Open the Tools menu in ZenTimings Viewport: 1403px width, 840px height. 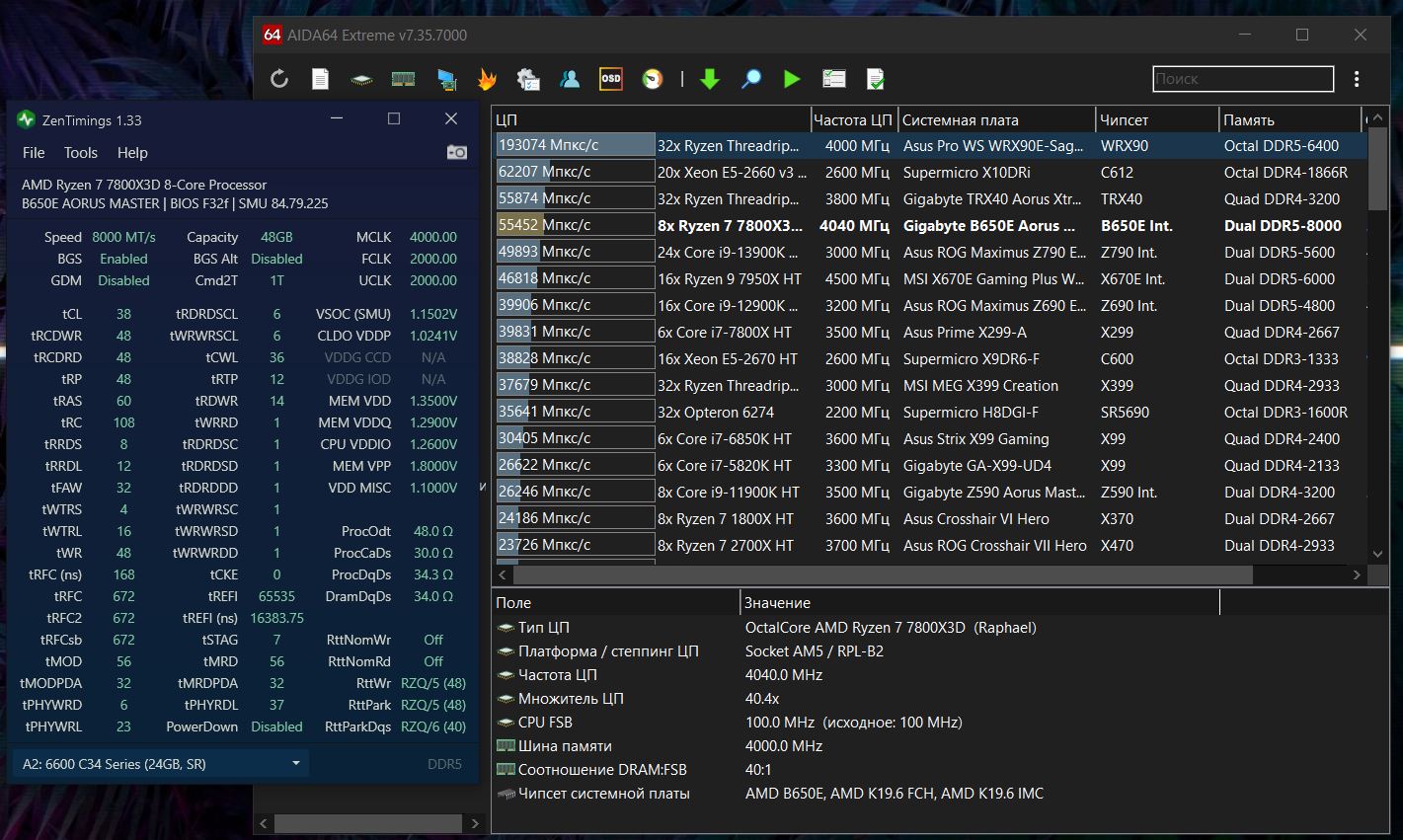(81, 153)
